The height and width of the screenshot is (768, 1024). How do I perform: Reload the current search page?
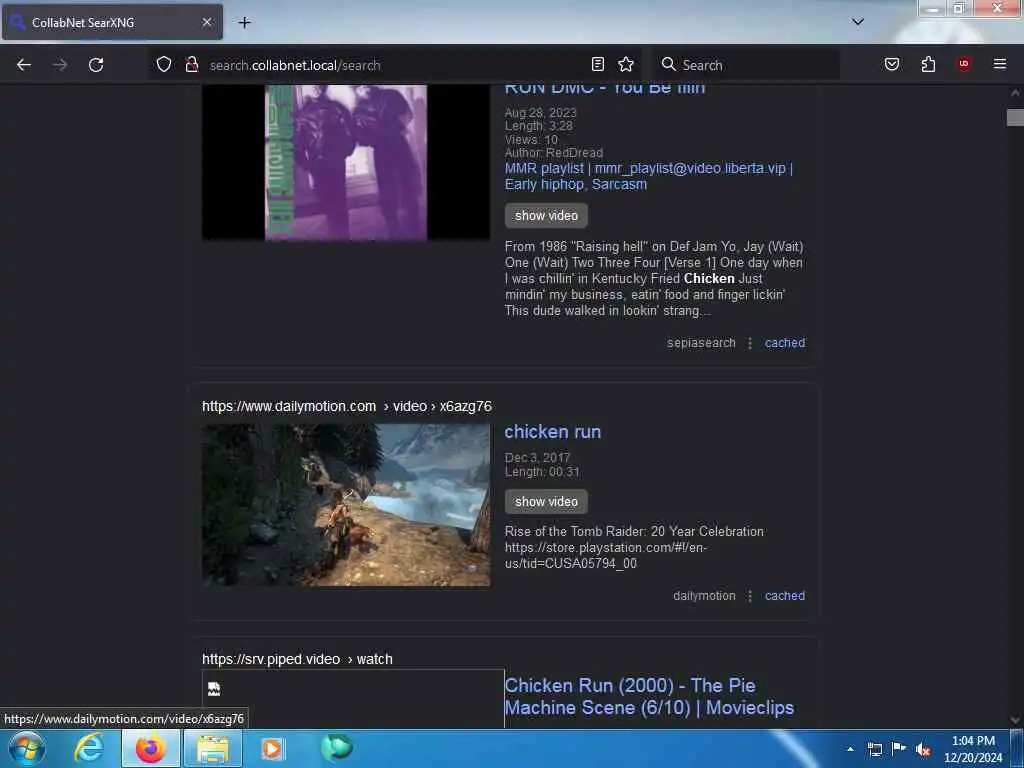point(96,65)
